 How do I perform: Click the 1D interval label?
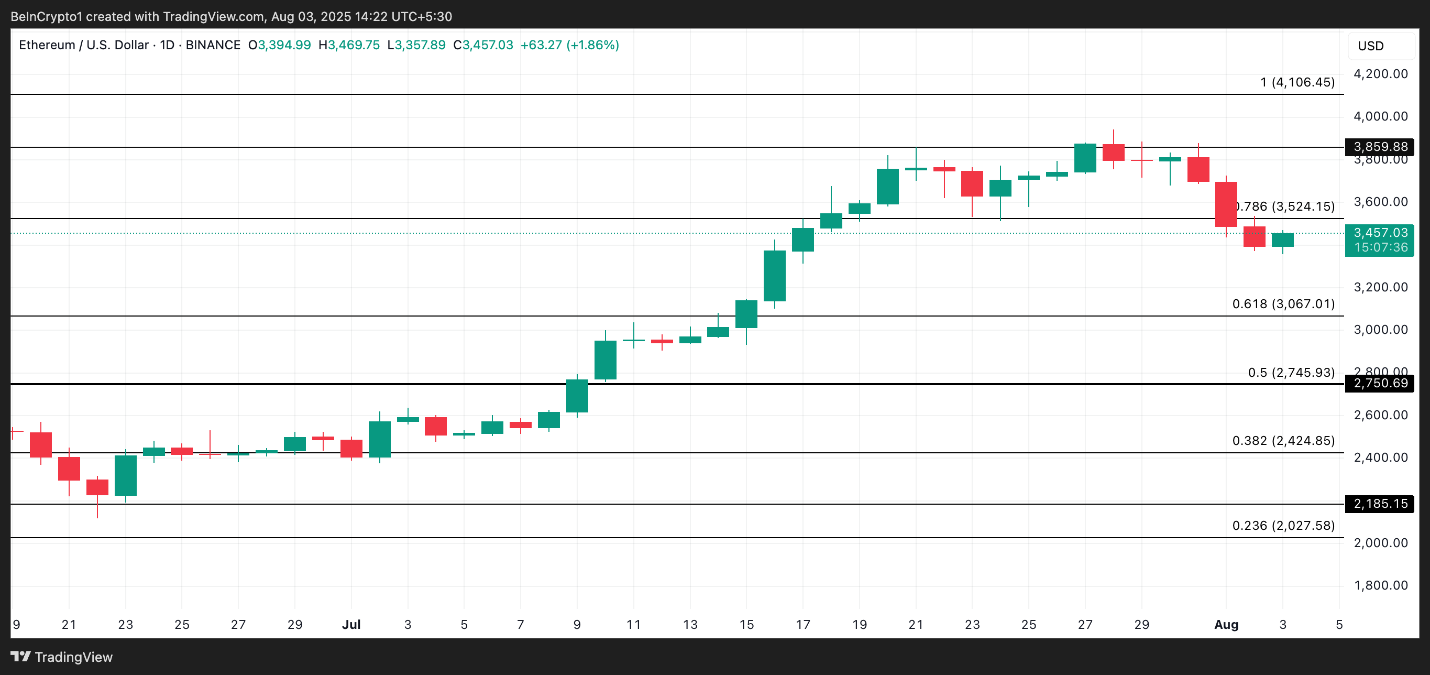167,45
